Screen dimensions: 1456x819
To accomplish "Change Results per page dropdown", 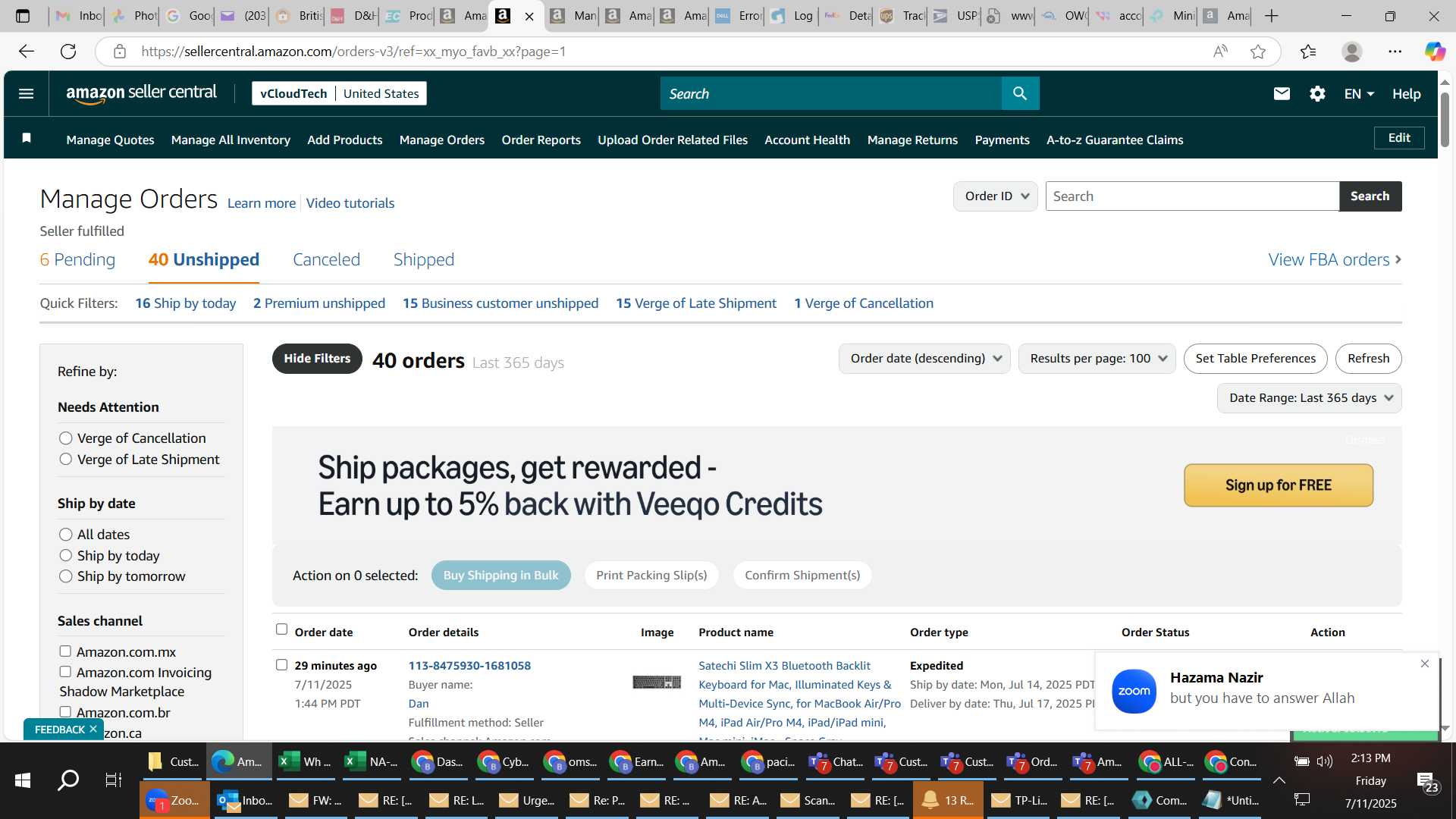I will [x=1097, y=359].
